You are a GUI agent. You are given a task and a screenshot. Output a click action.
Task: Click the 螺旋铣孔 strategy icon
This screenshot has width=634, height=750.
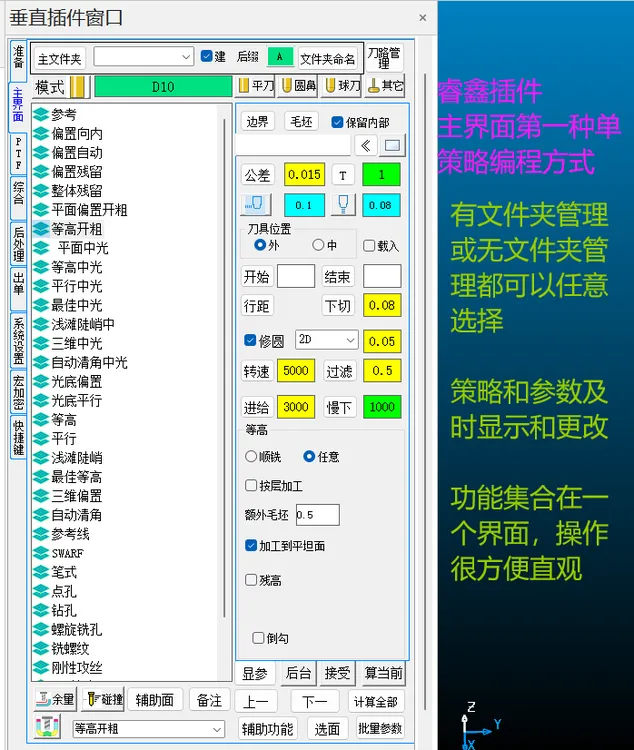pos(42,629)
